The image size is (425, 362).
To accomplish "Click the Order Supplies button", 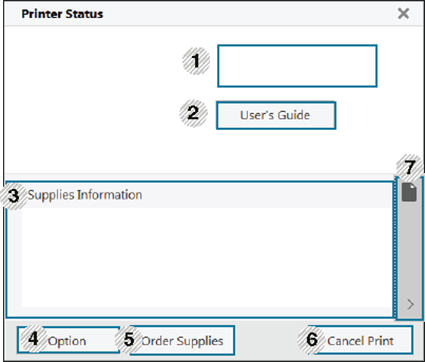I will (182, 340).
